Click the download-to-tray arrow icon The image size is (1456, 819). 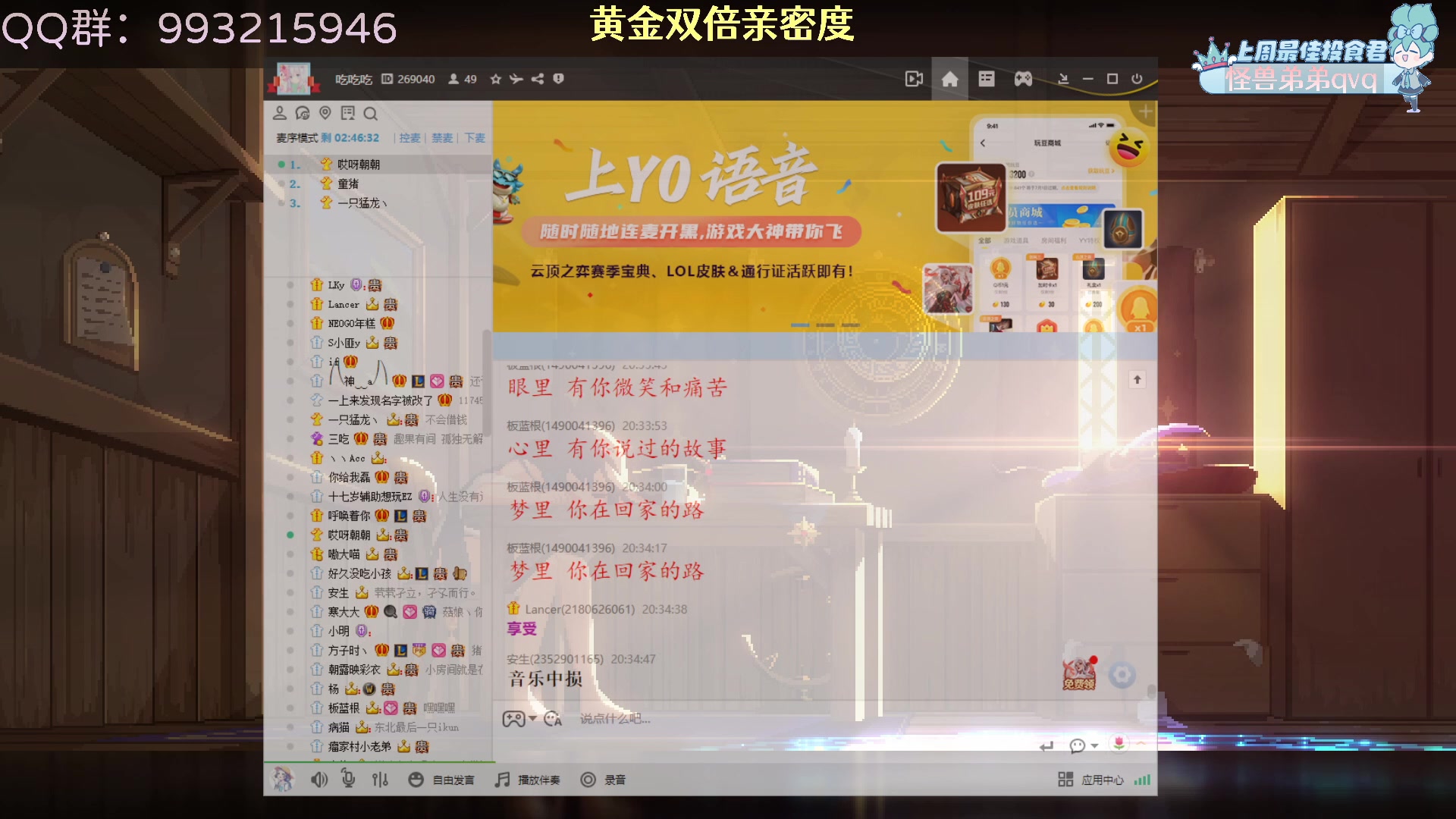1063,79
